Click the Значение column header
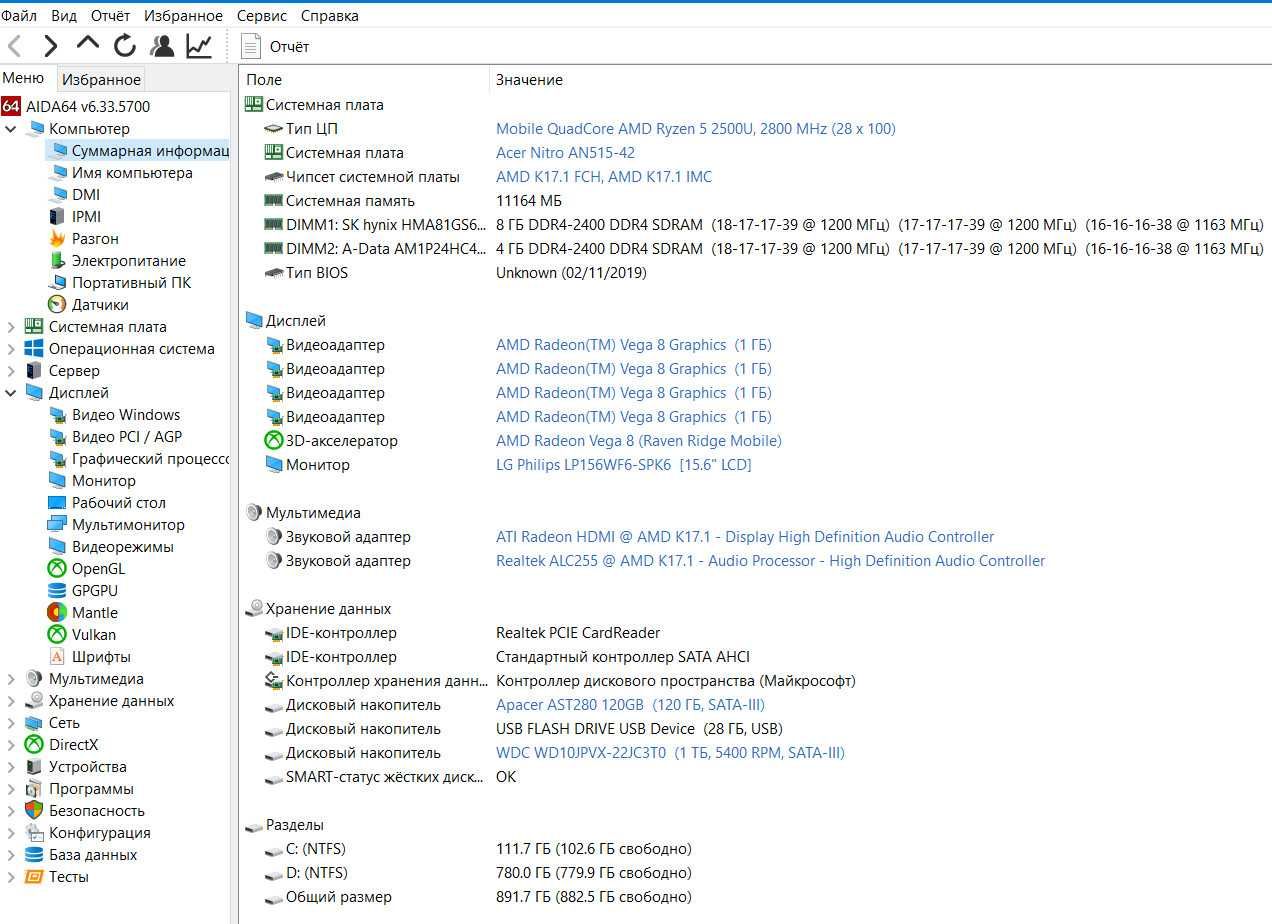Image resolution: width=1272 pixels, height=924 pixels. click(881, 79)
